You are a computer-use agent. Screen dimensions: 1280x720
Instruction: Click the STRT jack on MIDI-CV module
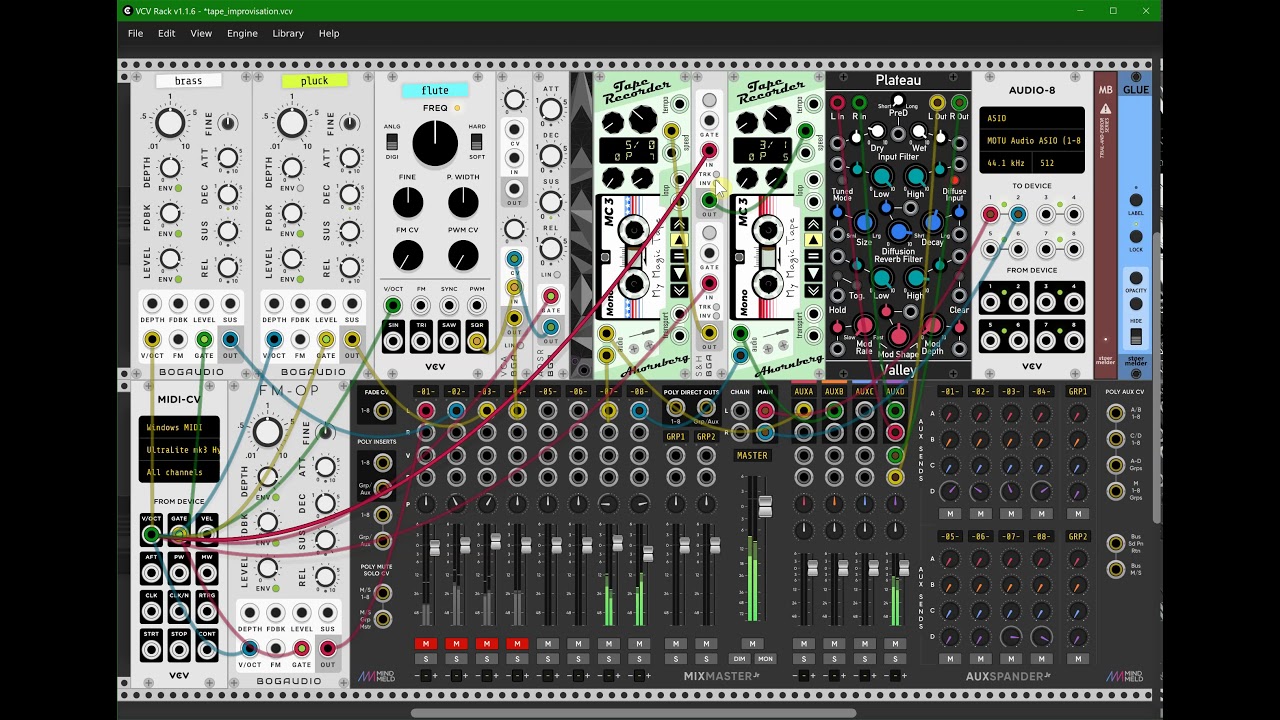(151, 649)
